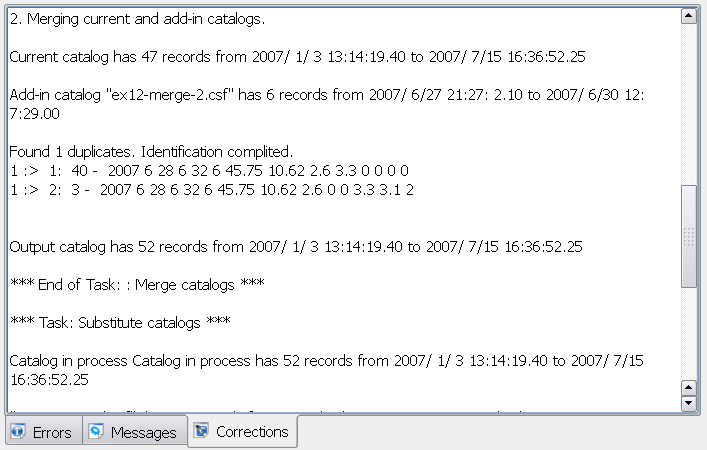Click the "Found 1 duplicates" log line

(151, 152)
